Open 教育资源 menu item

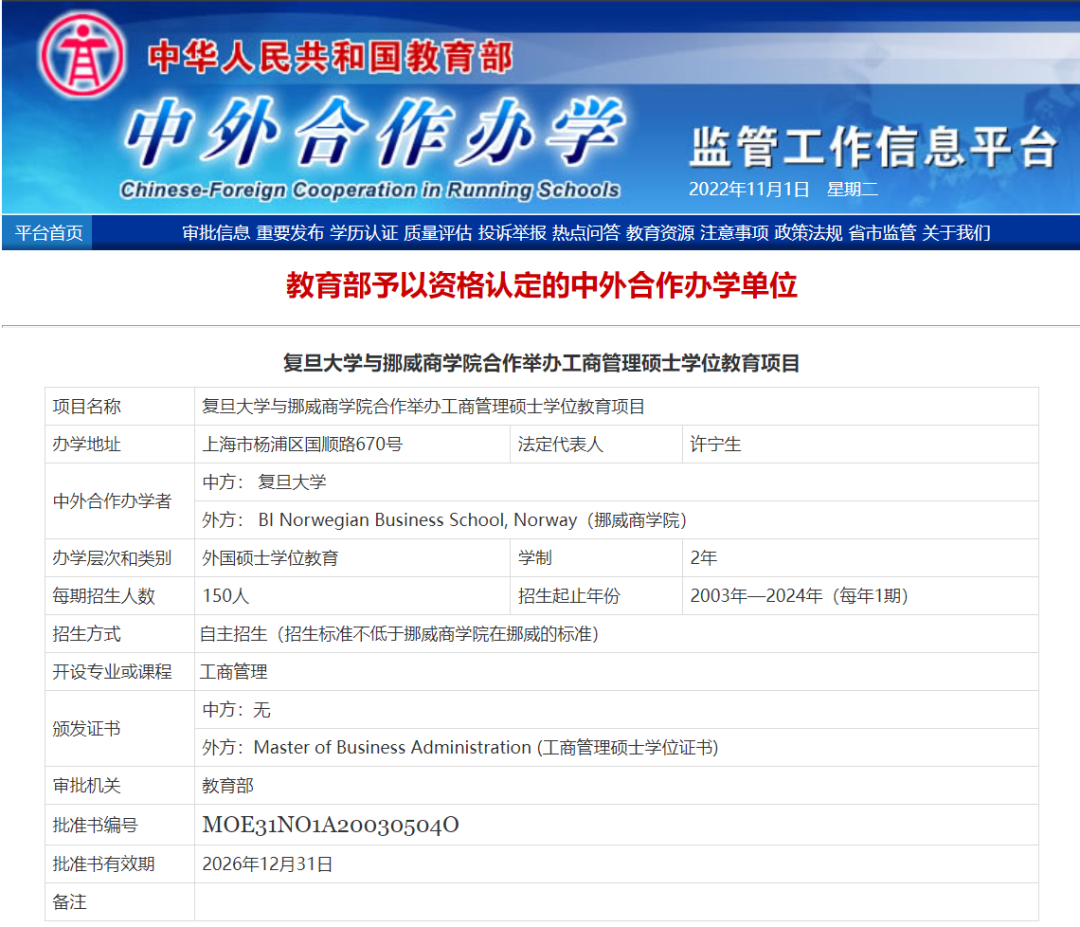660,233
